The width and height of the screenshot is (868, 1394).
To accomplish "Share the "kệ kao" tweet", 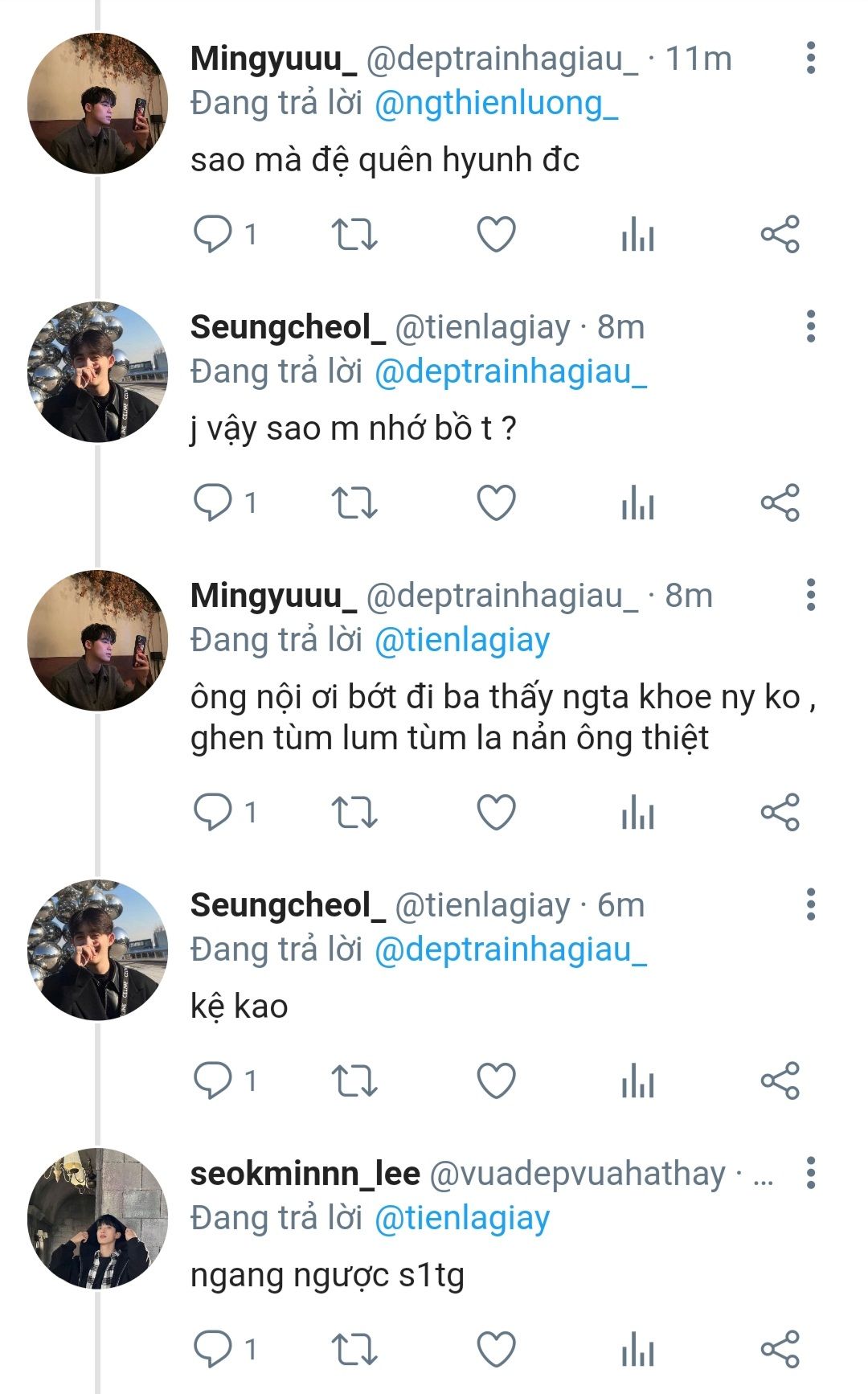I will [780, 1080].
